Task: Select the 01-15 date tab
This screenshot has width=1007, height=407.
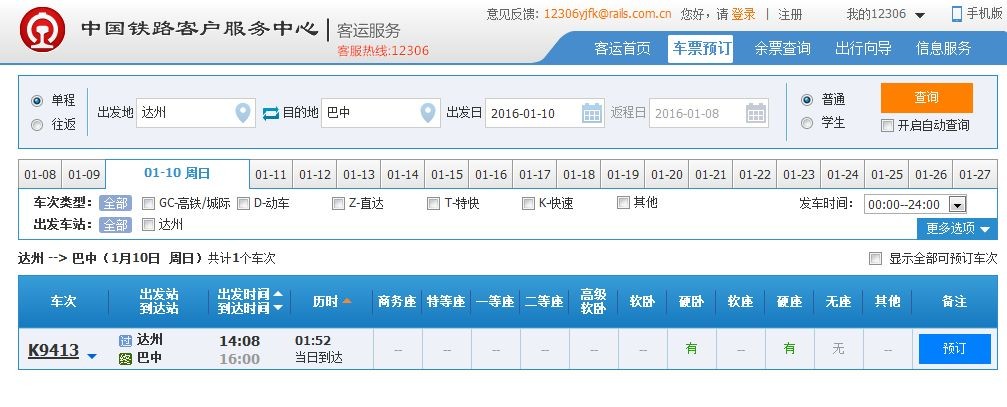Action: point(447,174)
